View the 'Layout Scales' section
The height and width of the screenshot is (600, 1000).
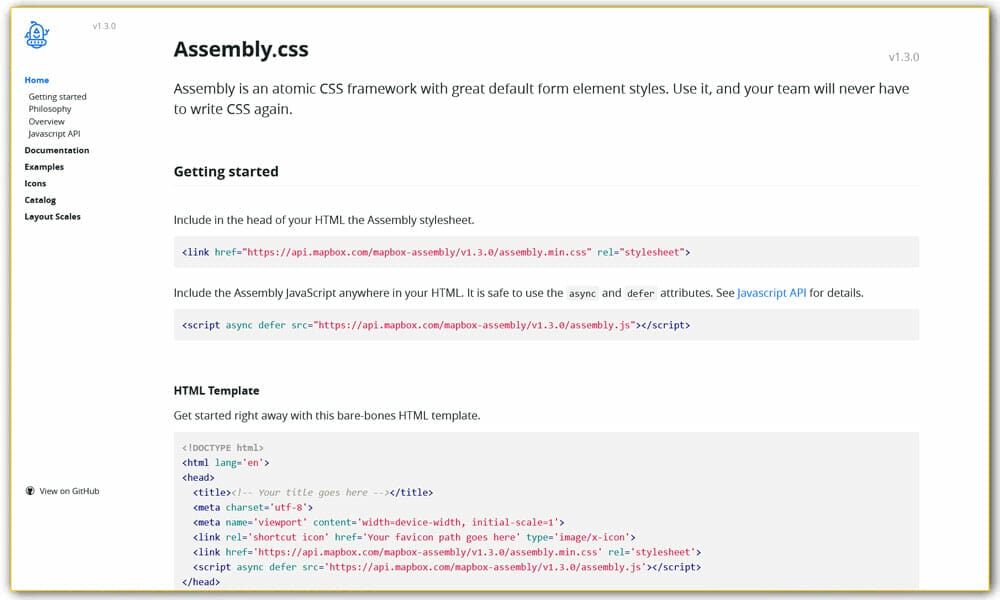point(52,216)
